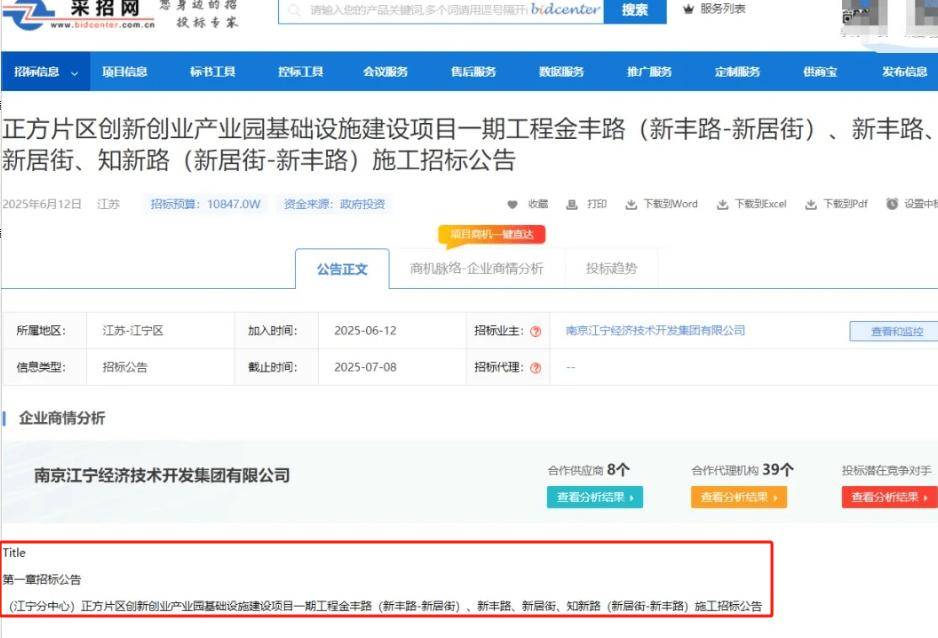Click the 下载到Word text link
Image resolution: width=938 pixels, height=638 pixels.
(x=671, y=204)
